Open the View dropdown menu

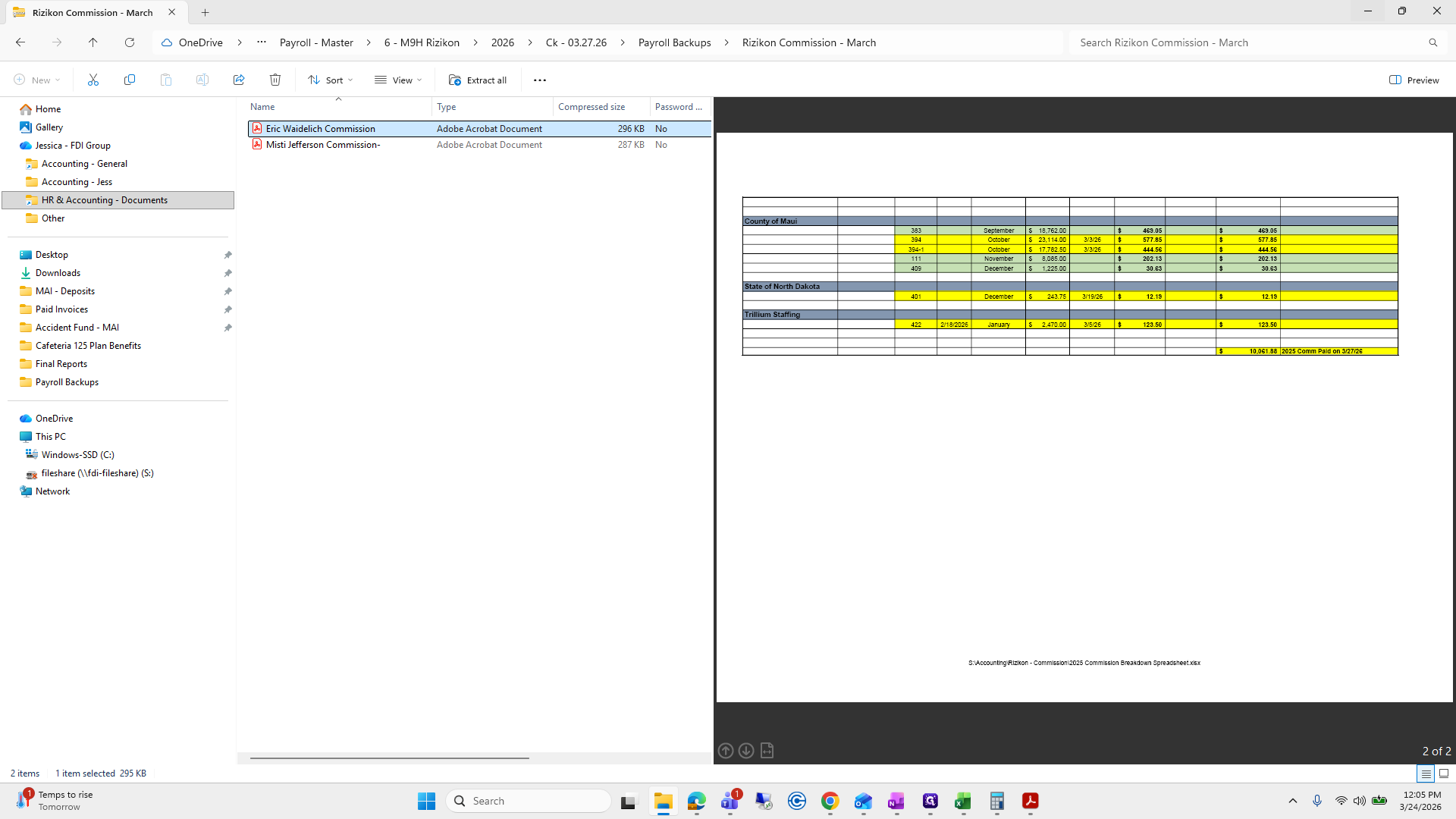398,80
